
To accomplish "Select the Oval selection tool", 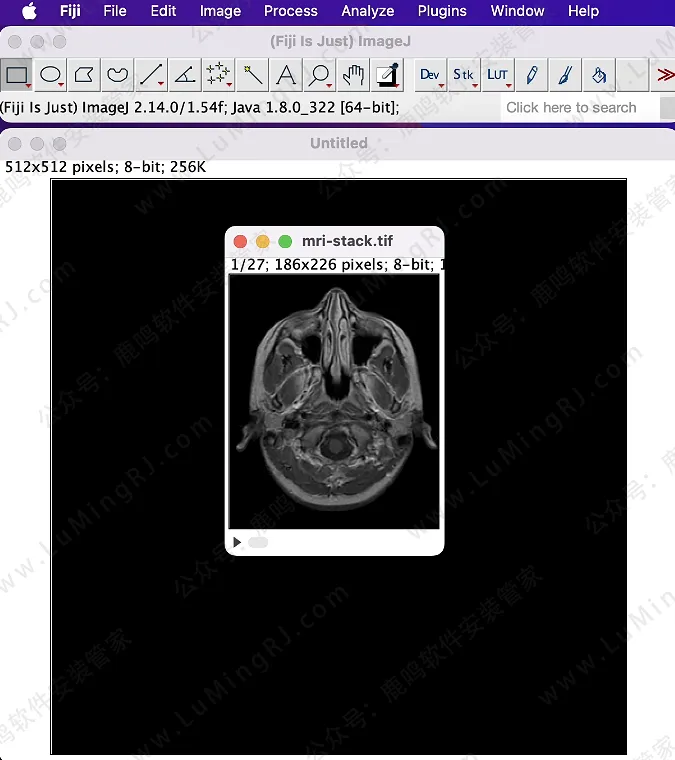I will (x=51, y=75).
